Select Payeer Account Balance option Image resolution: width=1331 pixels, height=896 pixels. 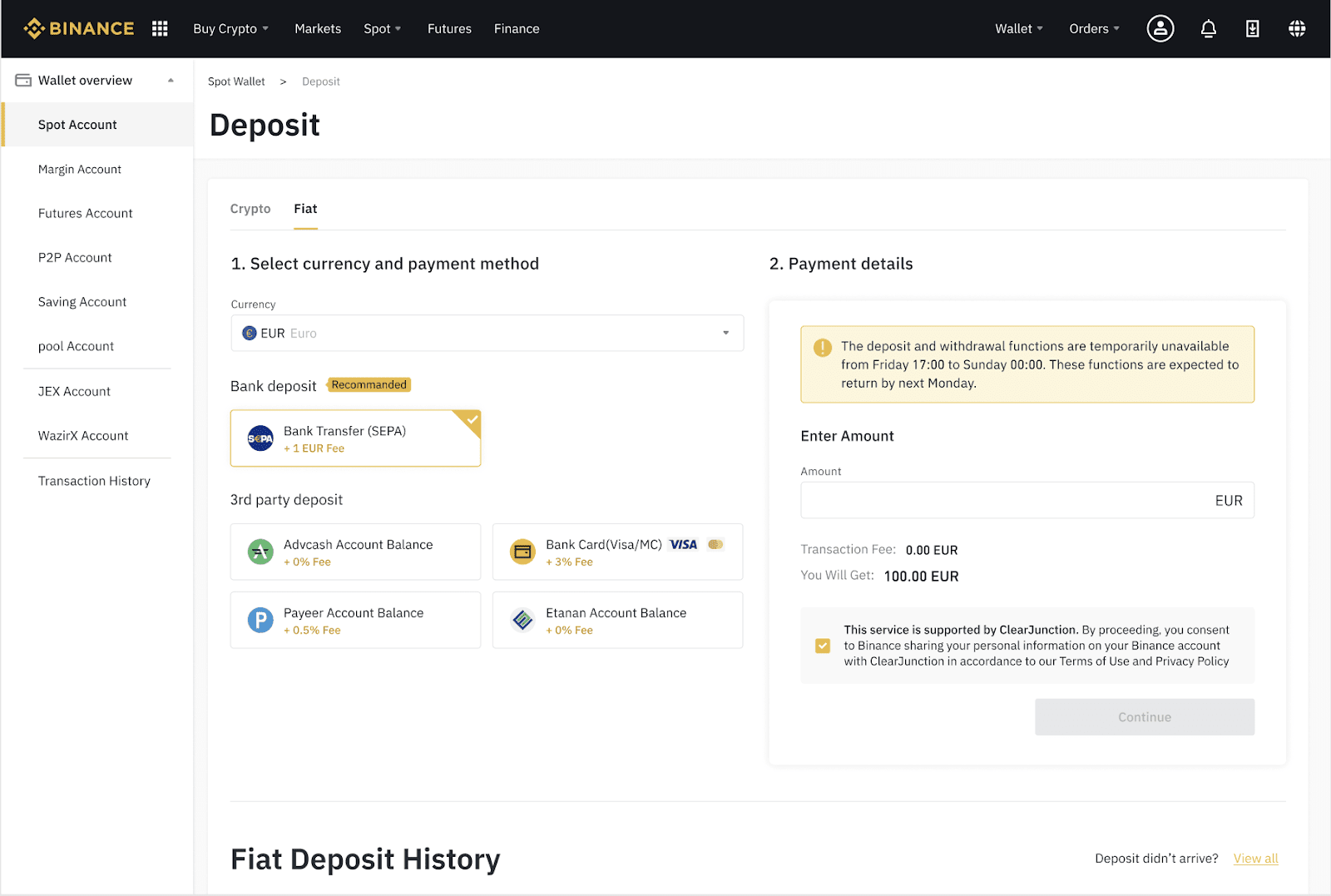(x=355, y=620)
